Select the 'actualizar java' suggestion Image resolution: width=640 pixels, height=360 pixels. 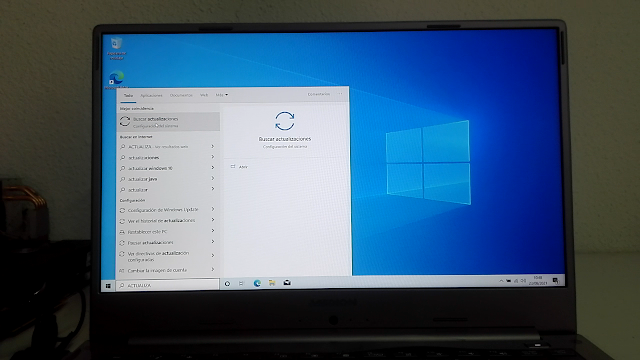click(x=167, y=179)
